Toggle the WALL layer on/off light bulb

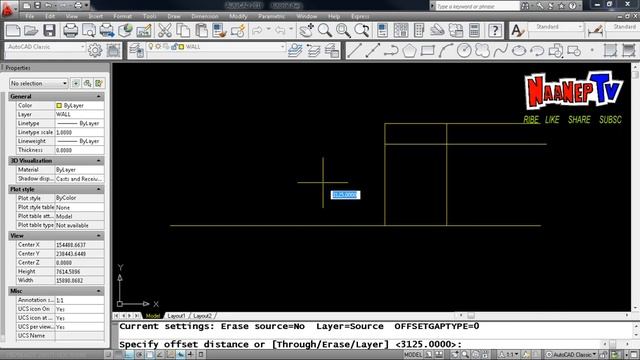click(x=151, y=47)
